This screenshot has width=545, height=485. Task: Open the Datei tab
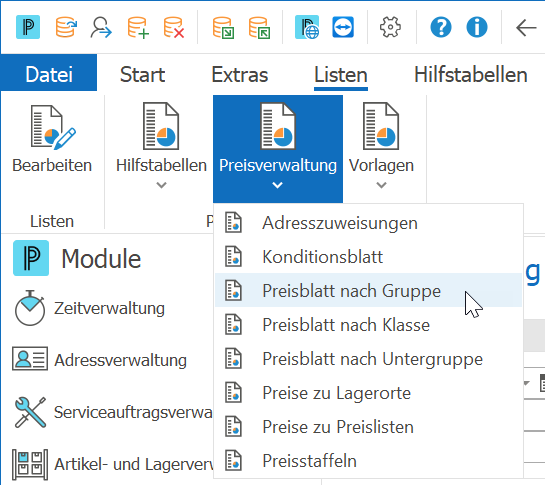pos(49,74)
